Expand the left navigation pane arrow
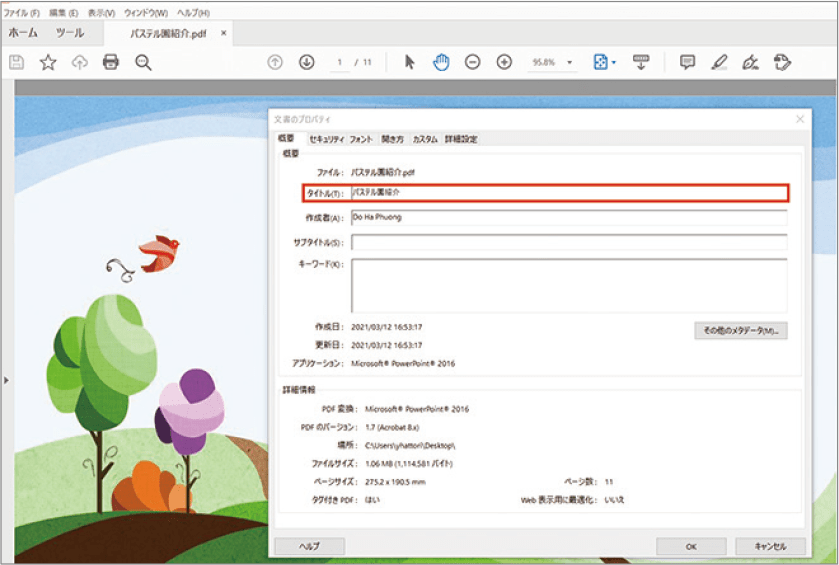 point(6,380)
